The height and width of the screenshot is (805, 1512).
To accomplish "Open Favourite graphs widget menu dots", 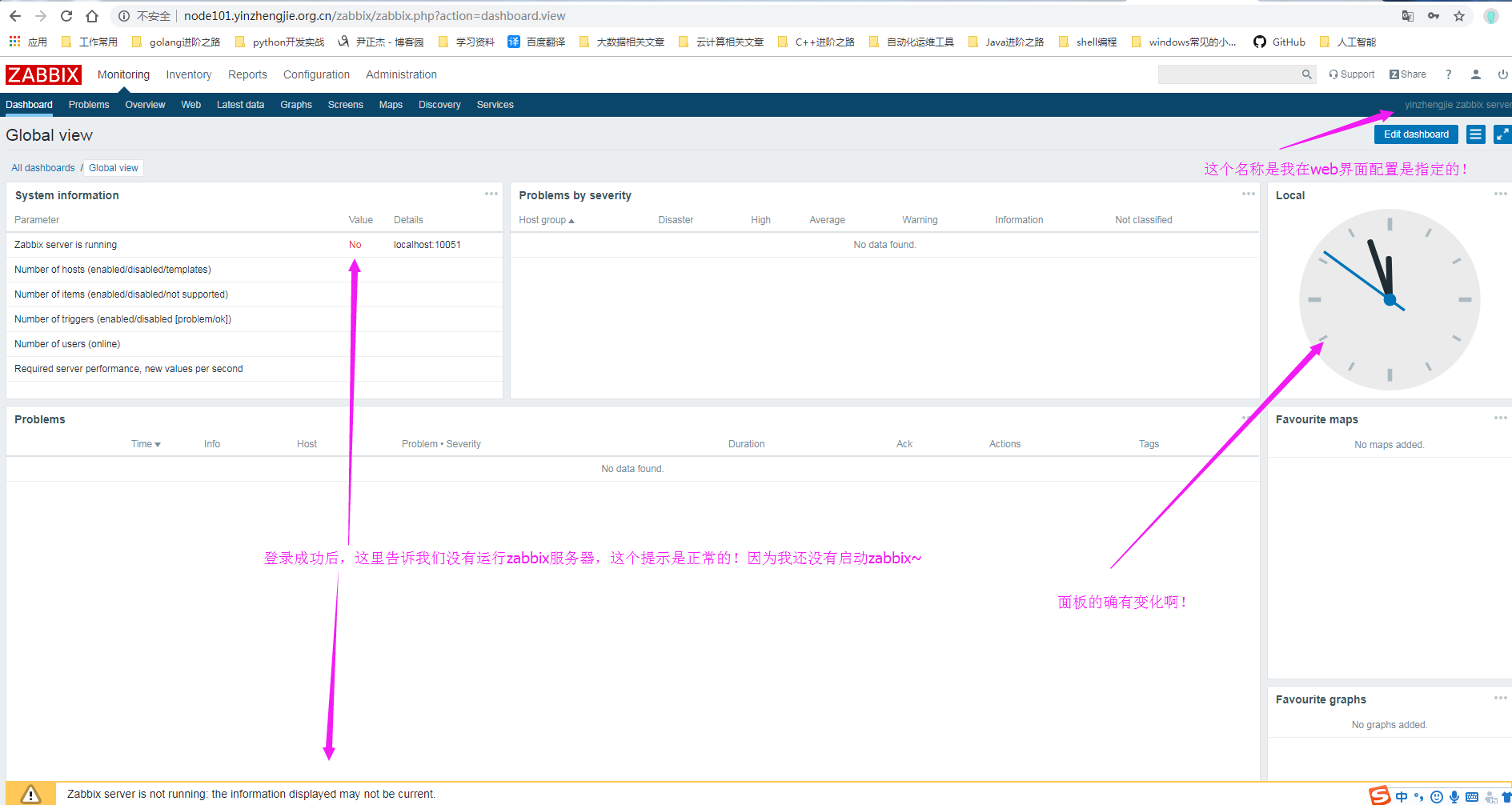I will 1500,698.
